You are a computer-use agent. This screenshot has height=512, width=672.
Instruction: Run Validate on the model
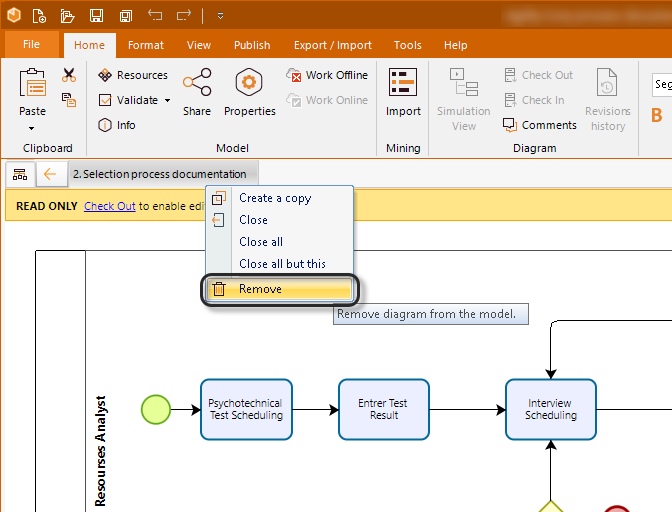pos(129,100)
